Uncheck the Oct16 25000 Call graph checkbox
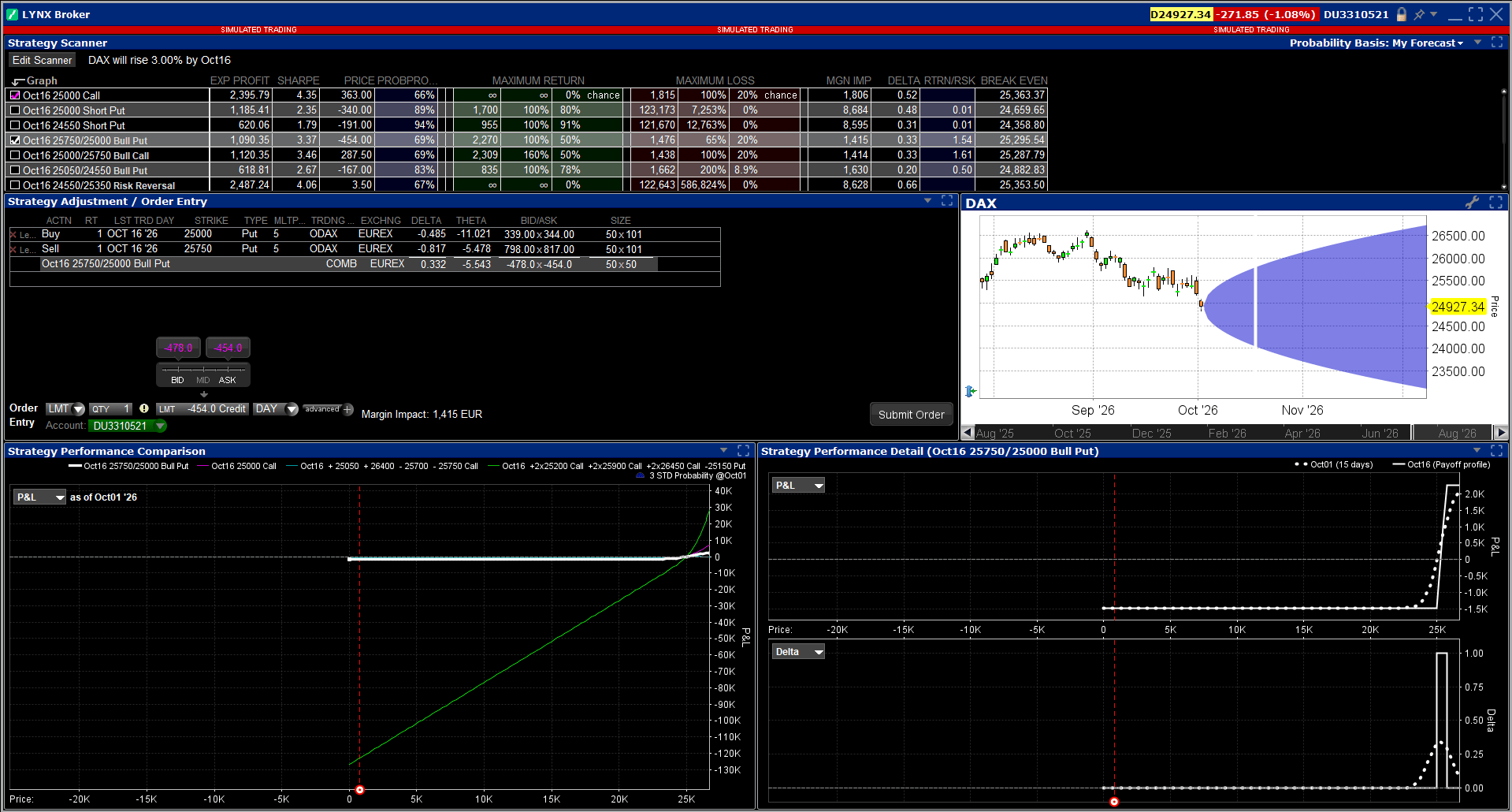 [x=15, y=95]
